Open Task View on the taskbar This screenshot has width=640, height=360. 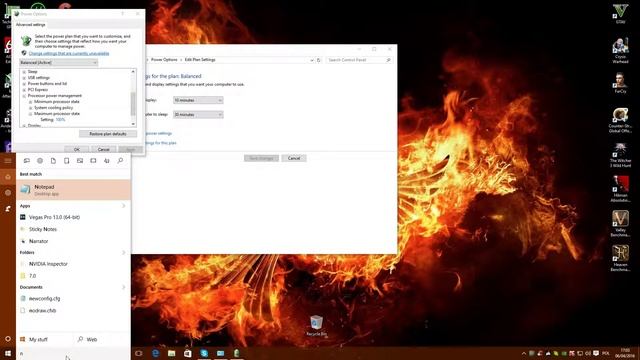click(x=139, y=353)
